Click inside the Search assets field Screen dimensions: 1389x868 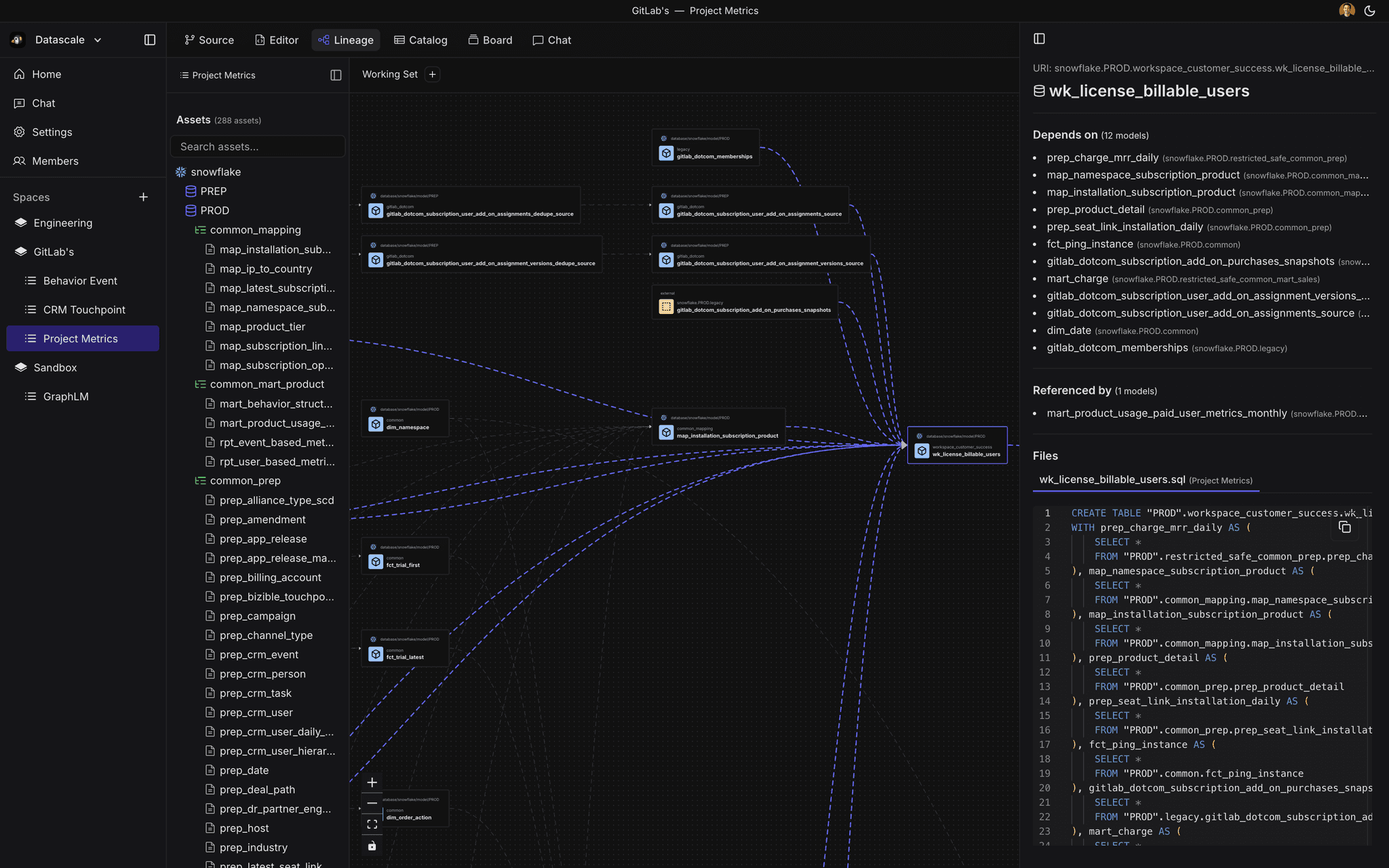pyautogui.click(x=258, y=146)
